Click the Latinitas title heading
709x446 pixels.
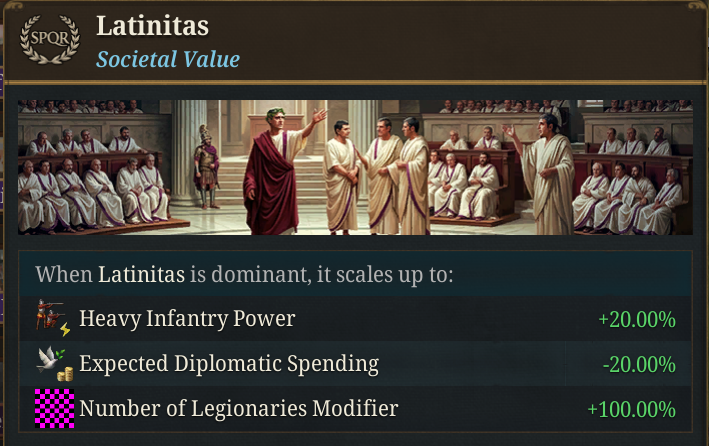[x=152, y=25]
